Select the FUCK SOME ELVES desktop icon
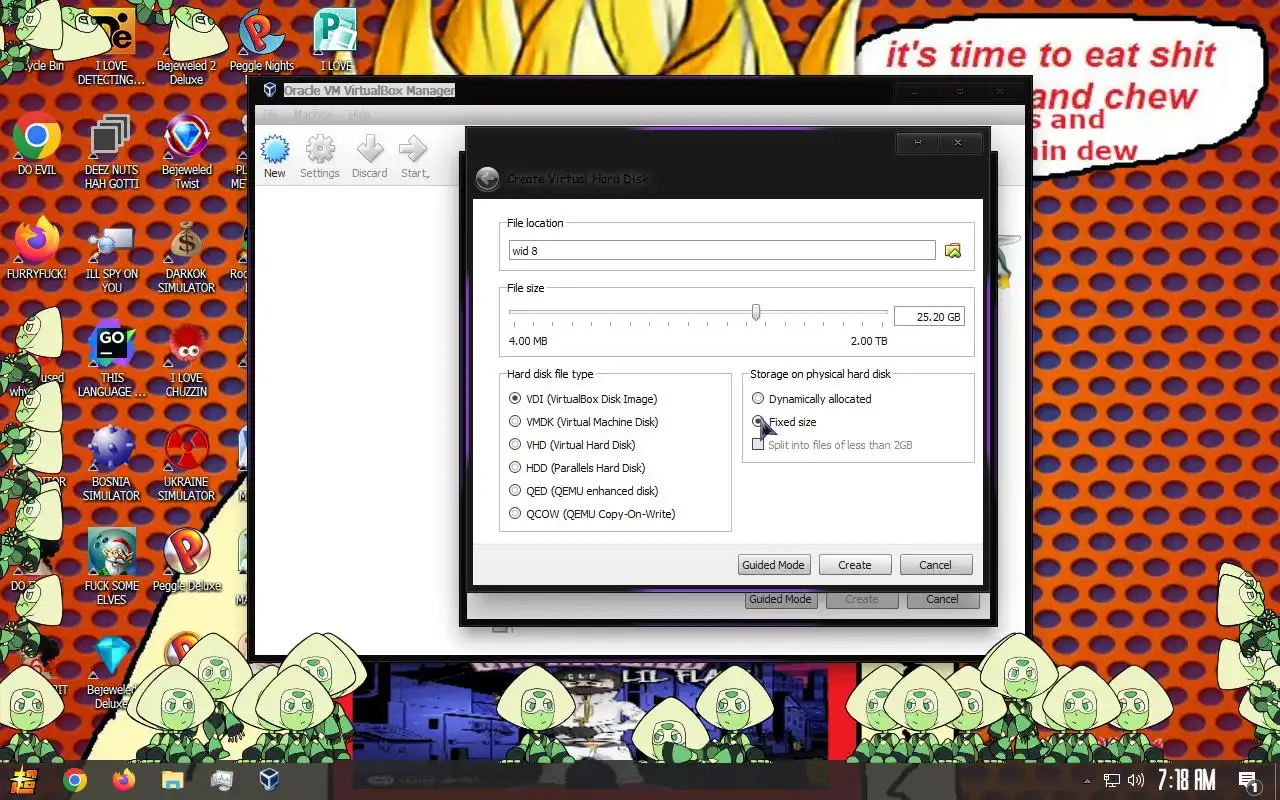Screen dimensions: 1280x800 tap(111, 567)
